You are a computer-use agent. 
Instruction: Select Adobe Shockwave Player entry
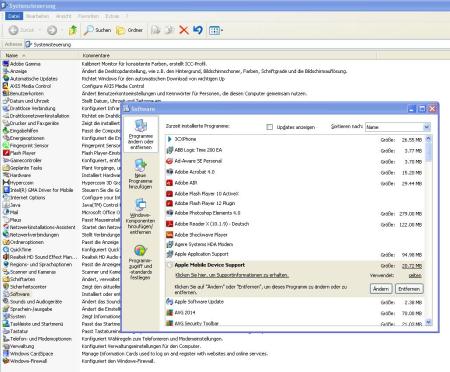[x=295, y=235]
